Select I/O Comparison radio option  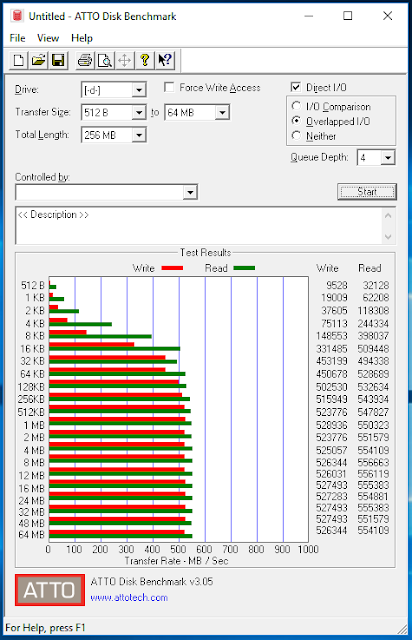pos(296,106)
